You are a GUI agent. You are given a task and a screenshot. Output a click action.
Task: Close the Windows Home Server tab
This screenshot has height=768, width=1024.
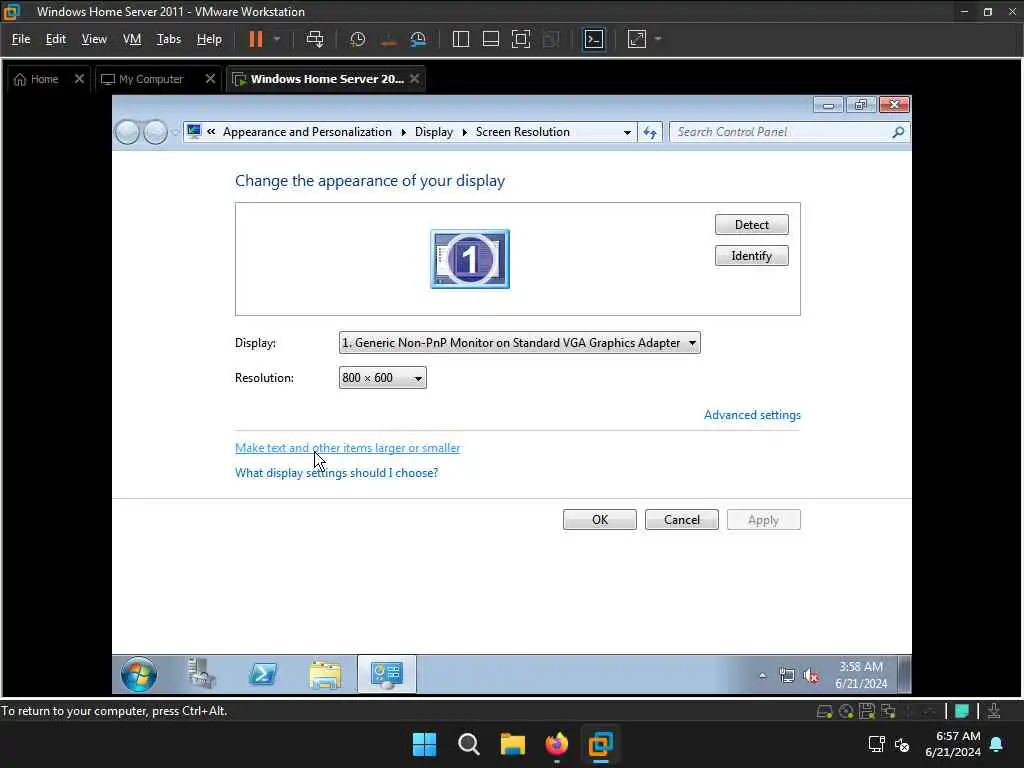click(415, 79)
